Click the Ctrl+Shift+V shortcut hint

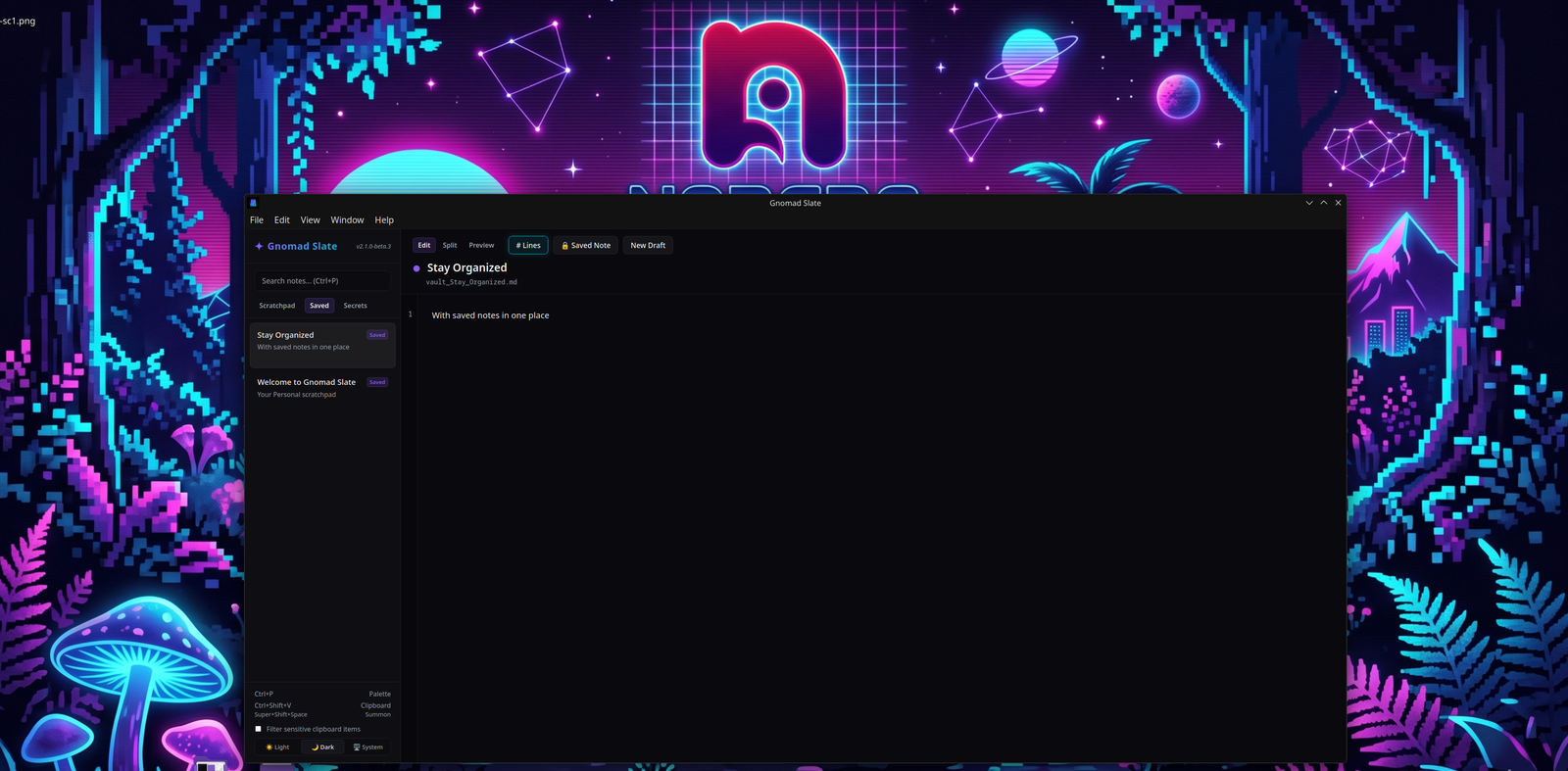pyautogui.click(x=272, y=705)
